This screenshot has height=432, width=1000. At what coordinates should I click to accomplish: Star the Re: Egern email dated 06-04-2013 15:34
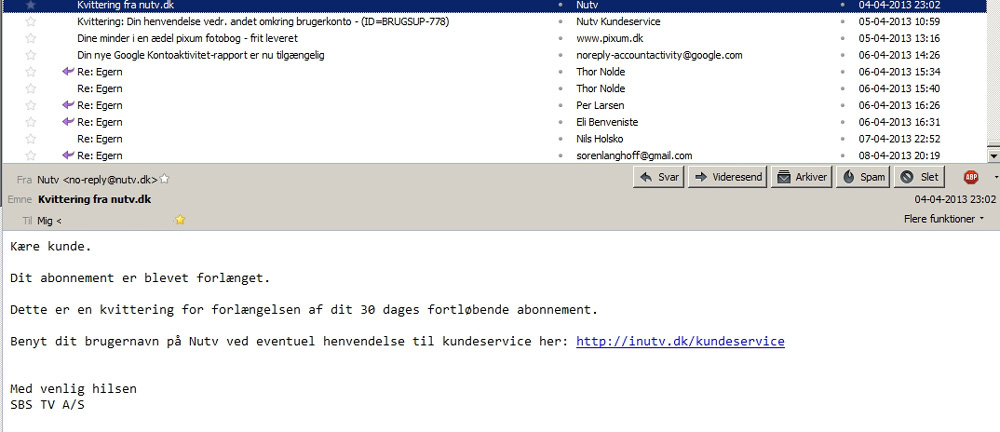pos(31,71)
